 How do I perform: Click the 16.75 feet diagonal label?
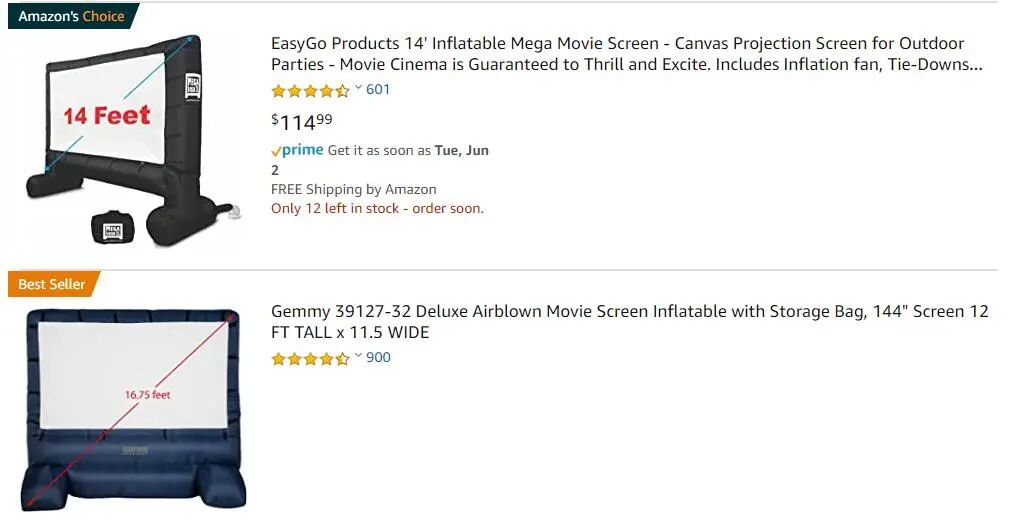[x=148, y=395]
